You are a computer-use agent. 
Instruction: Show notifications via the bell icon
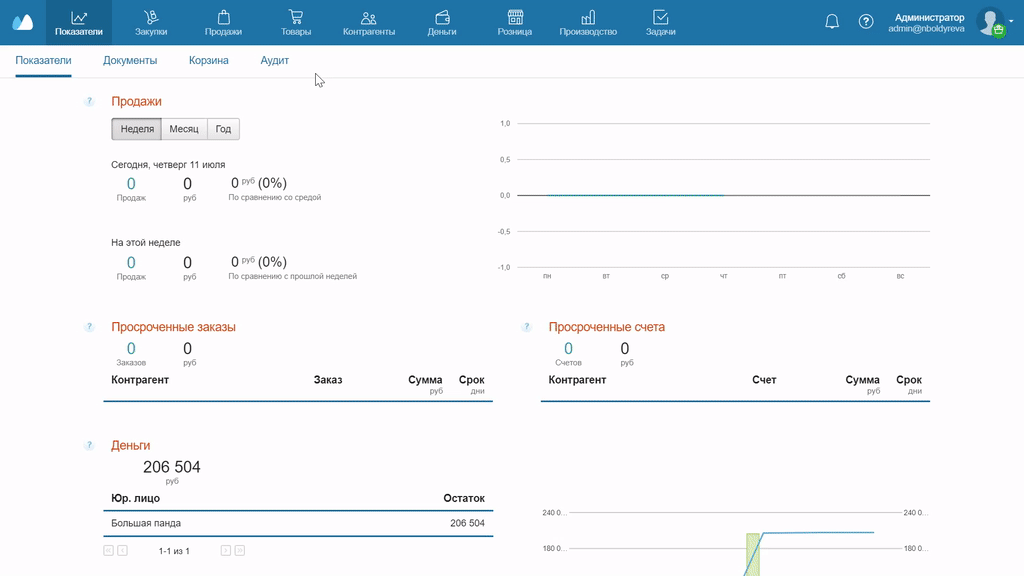(832, 22)
